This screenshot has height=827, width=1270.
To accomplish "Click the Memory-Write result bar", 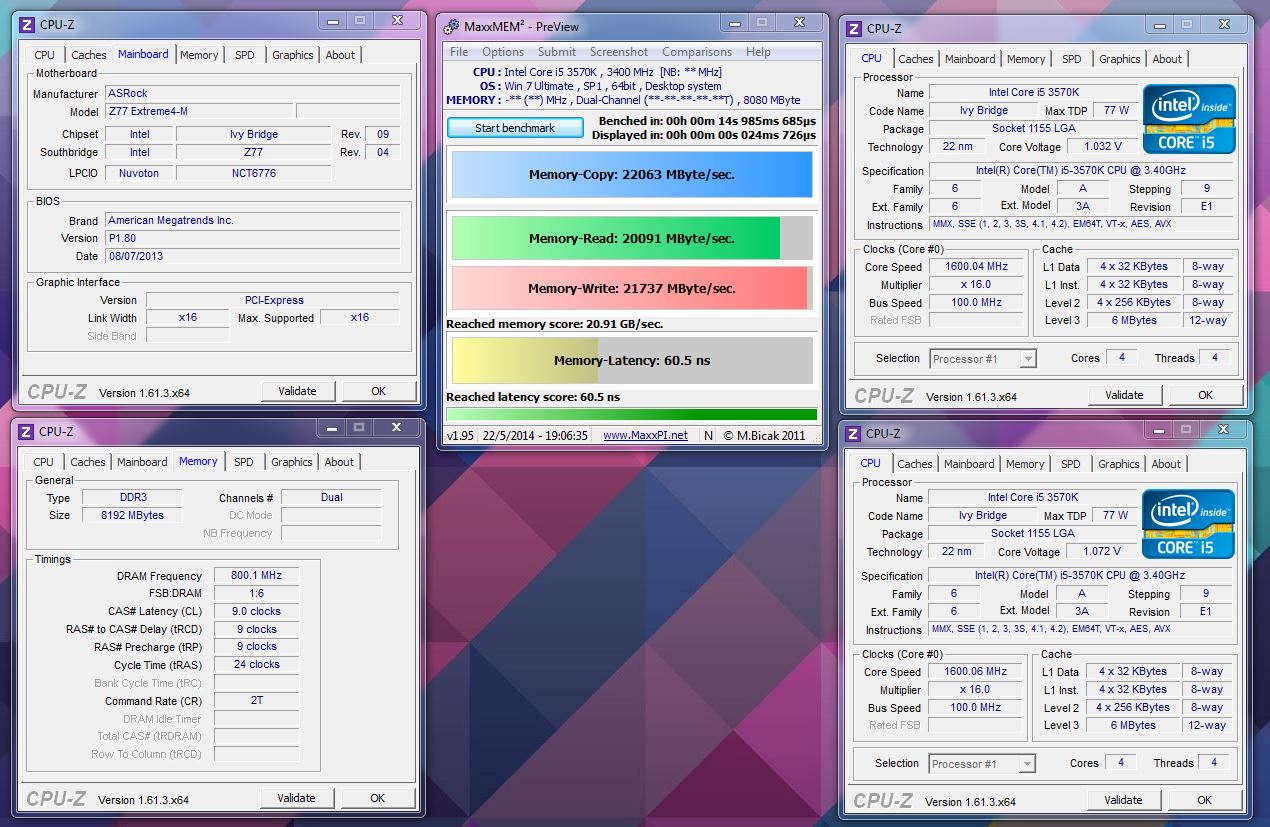I will point(632,288).
